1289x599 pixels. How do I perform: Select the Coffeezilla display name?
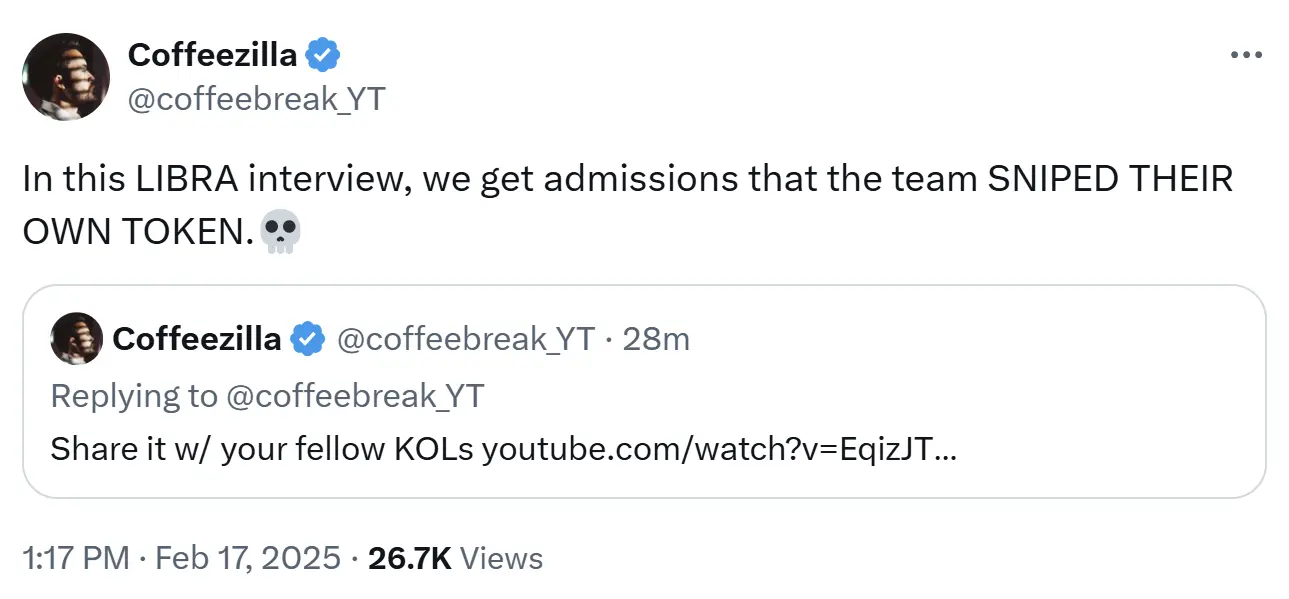point(215,55)
